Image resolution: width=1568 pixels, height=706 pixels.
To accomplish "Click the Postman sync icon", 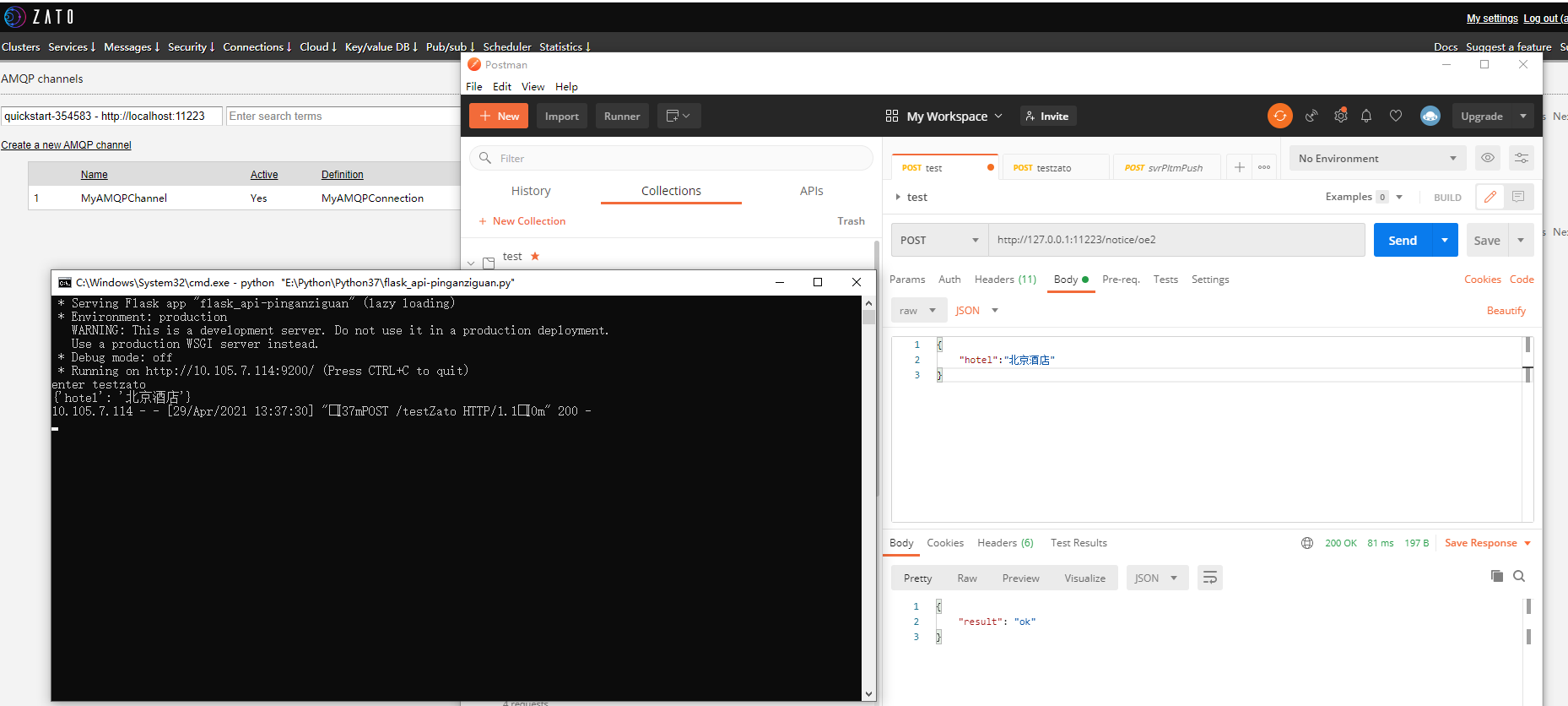I will point(1279,116).
